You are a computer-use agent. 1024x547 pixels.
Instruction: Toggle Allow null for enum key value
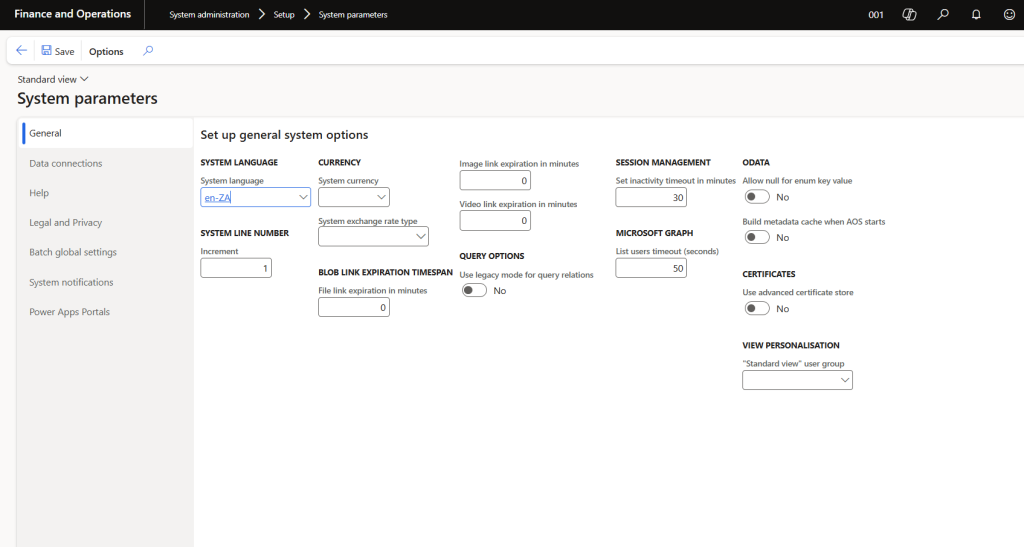(757, 197)
